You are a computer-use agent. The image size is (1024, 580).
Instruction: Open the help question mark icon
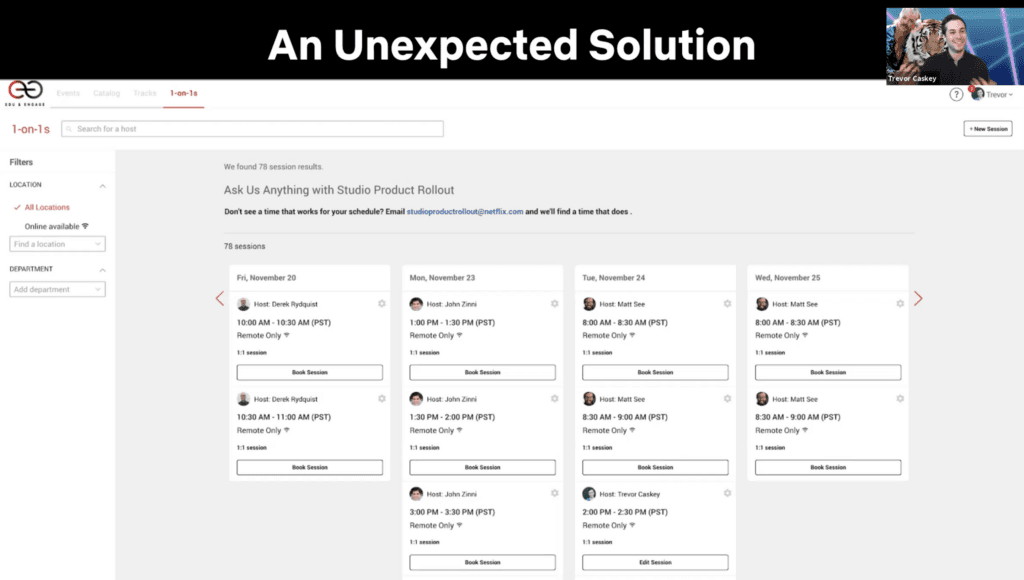pos(955,95)
